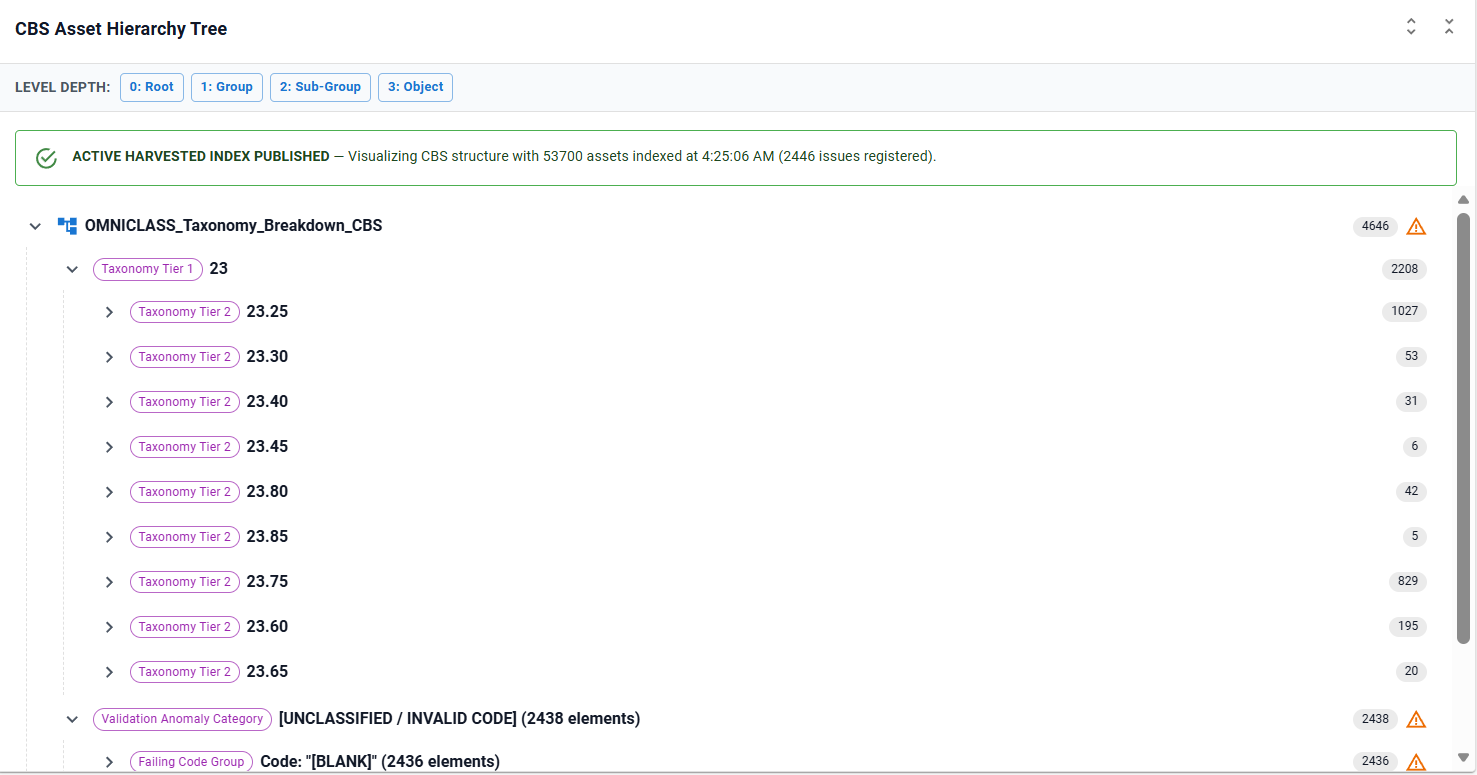Collapse the OMNICLASS_Taxonomy_Breakdown_CBS root node
1477x775 pixels.
tap(35, 226)
